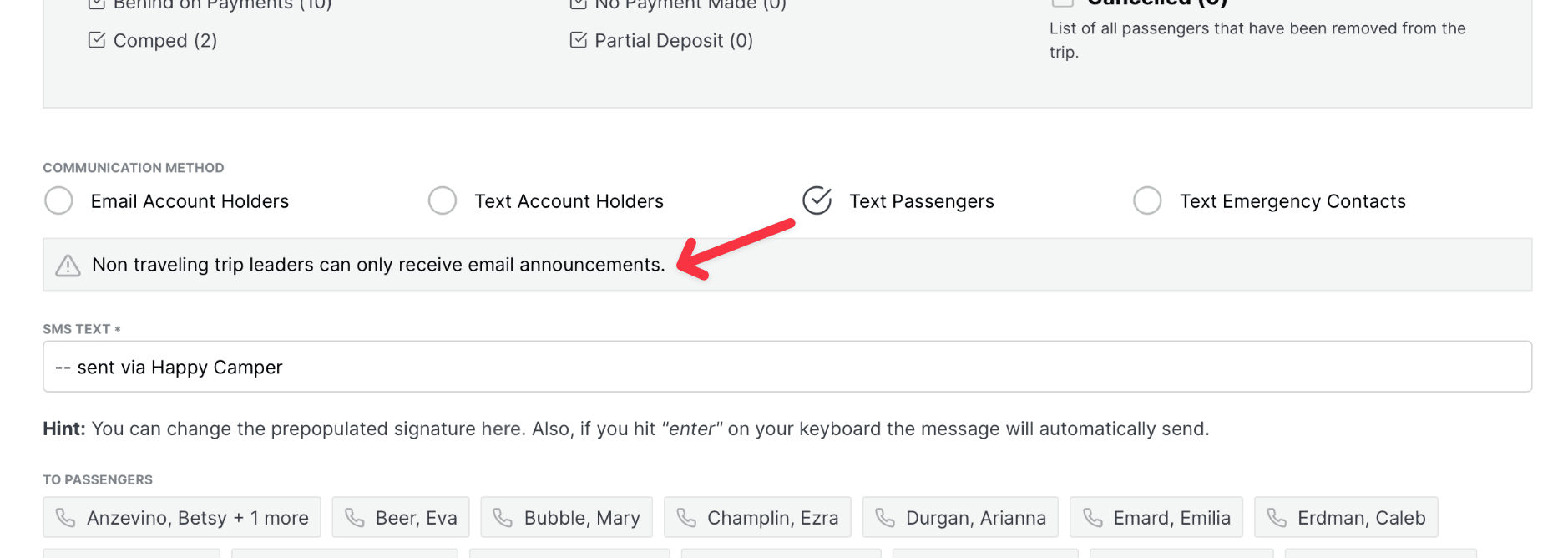Uncheck the Comped (2) checkbox

click(x=95, y=39)
